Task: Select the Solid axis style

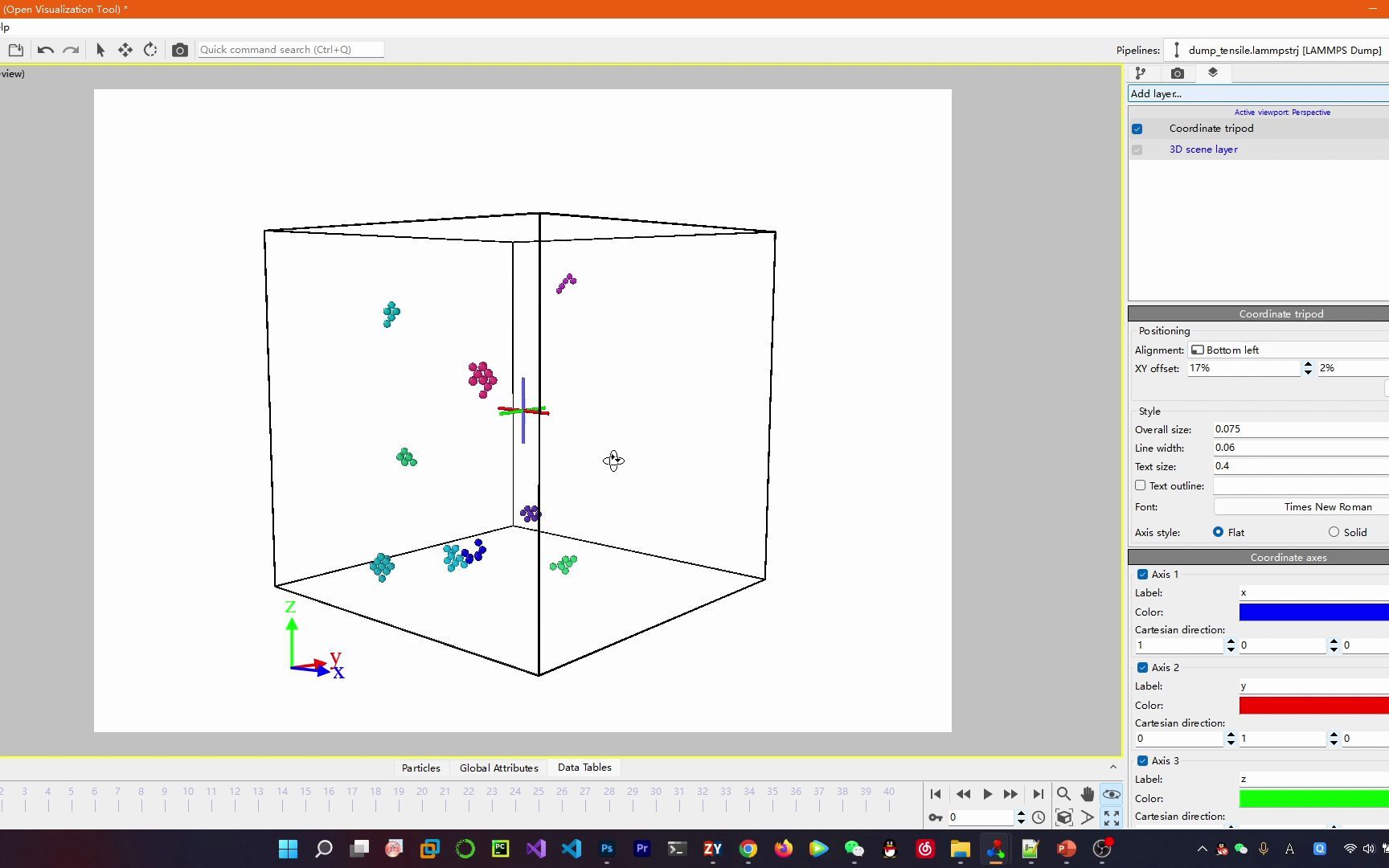Action: tap(1334, 532)
